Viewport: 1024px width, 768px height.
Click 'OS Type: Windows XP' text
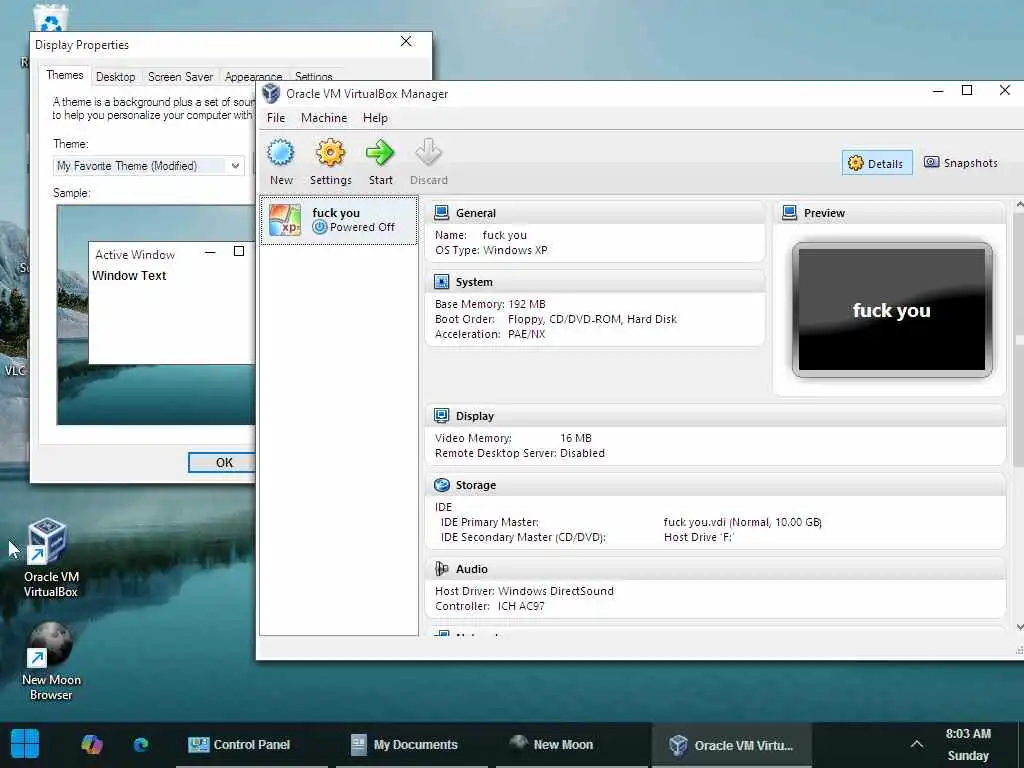click(491, 250)
